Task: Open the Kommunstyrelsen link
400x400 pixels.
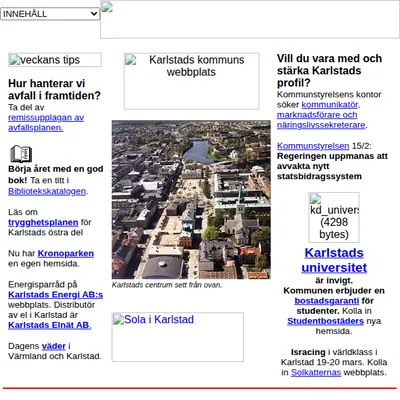Action: (313, 146)
